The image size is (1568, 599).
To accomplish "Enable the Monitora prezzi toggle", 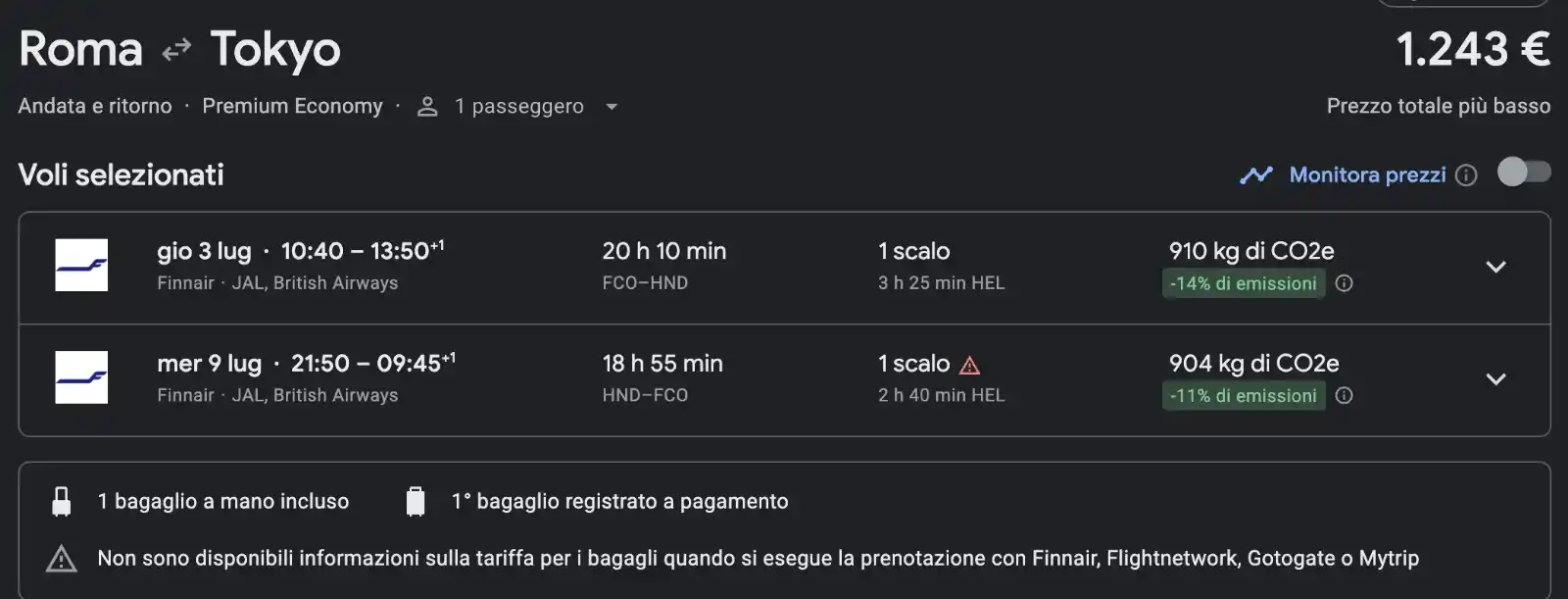I will [1524, 173].
